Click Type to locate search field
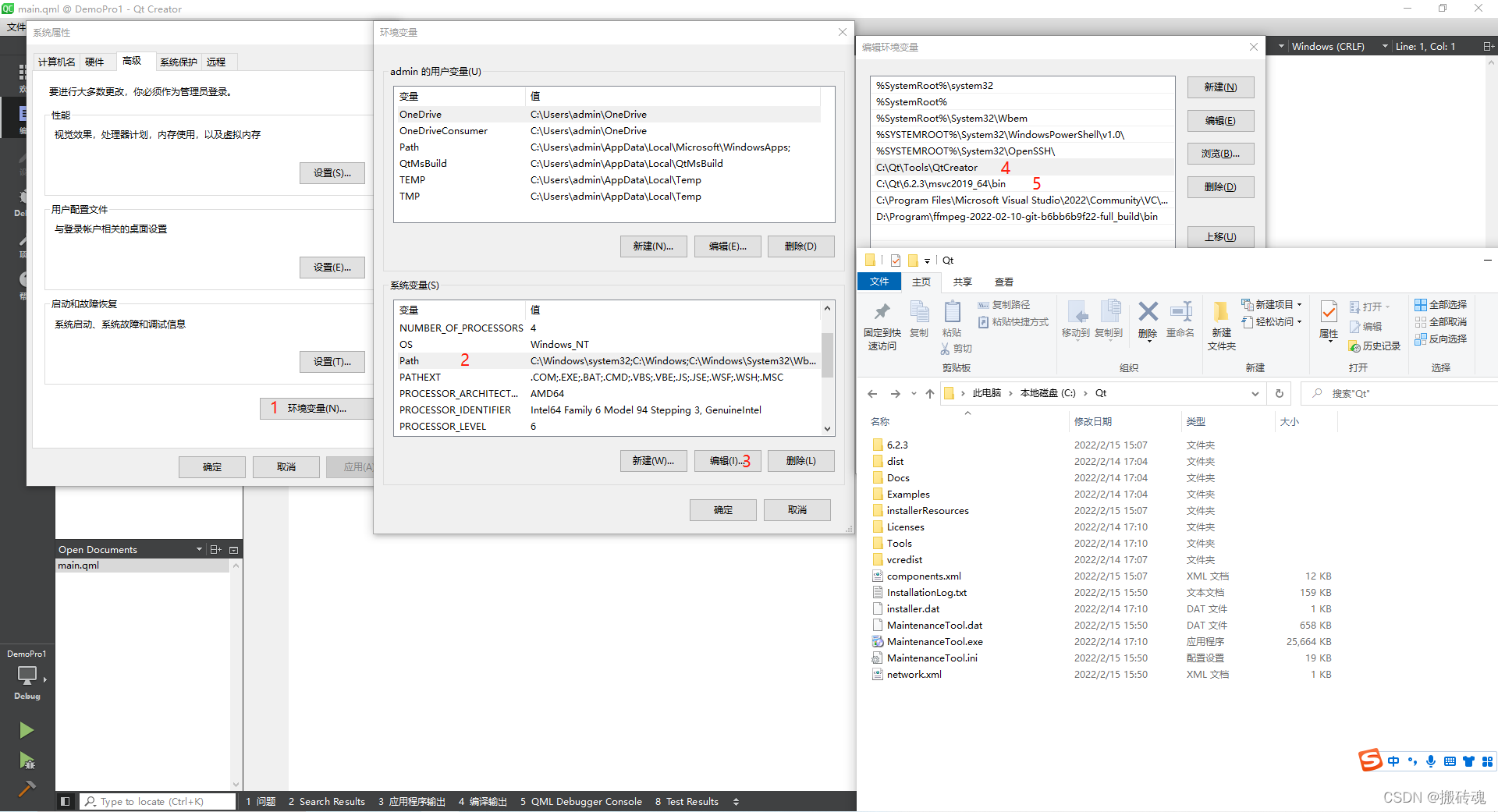Viewport: 1498px width, 812px height. pos(158,801)
